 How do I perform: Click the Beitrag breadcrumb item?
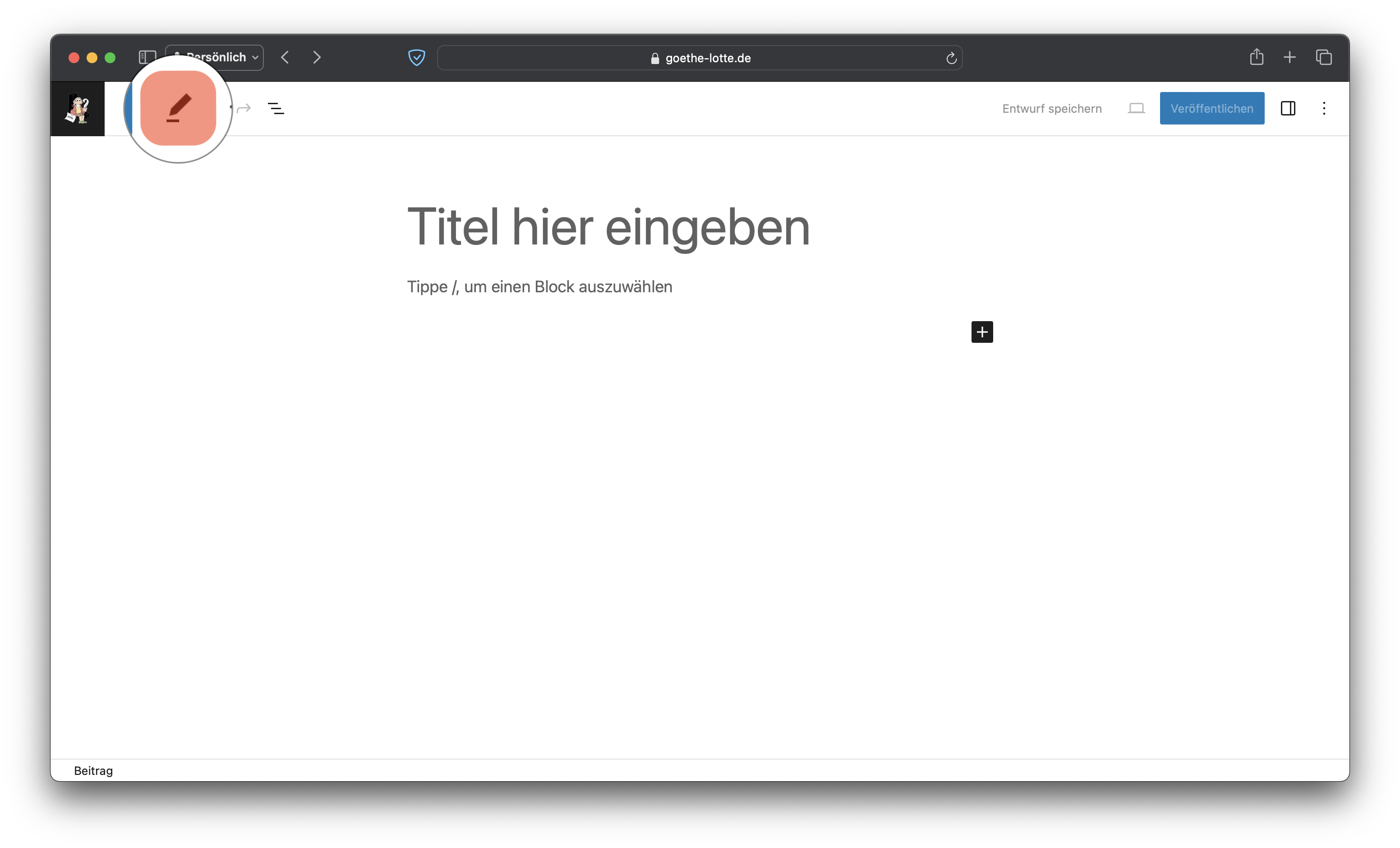click(93, 771)
